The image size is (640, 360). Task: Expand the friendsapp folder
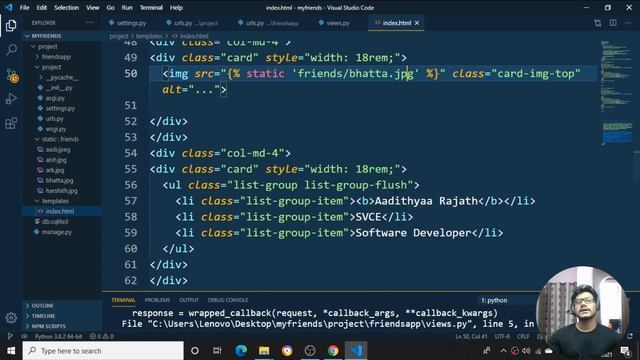[x=56, y=57]
